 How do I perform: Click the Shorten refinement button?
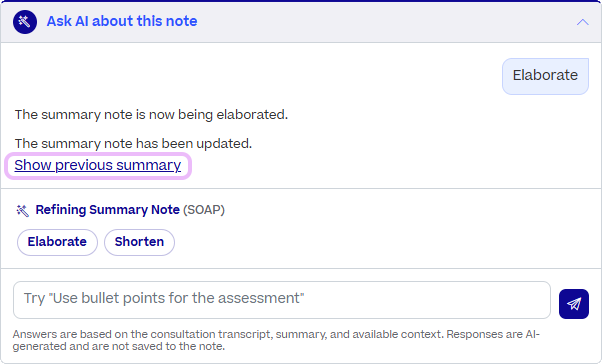point(139,242)
